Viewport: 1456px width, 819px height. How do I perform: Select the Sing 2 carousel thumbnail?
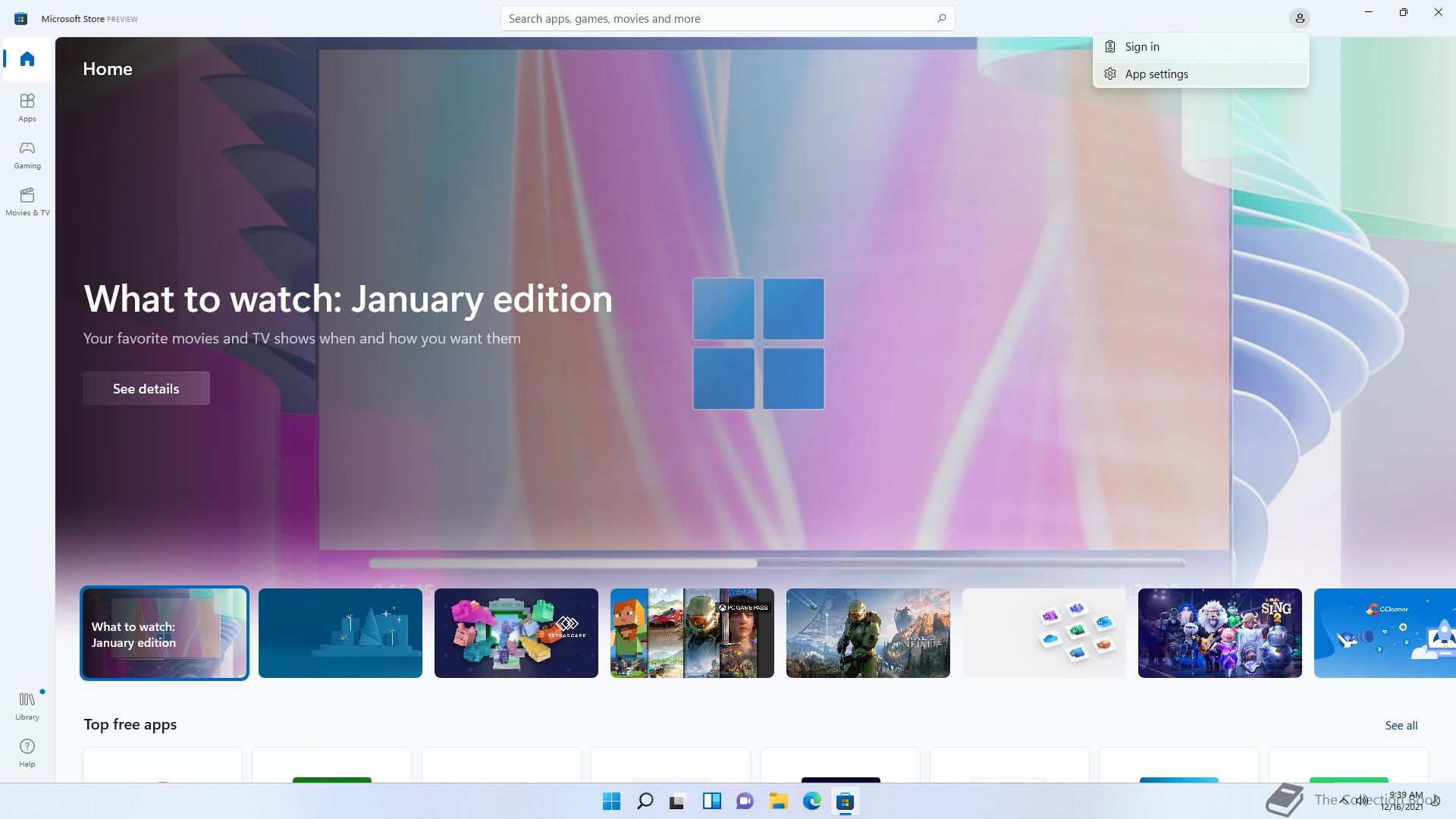click(x=1220, y=633)
